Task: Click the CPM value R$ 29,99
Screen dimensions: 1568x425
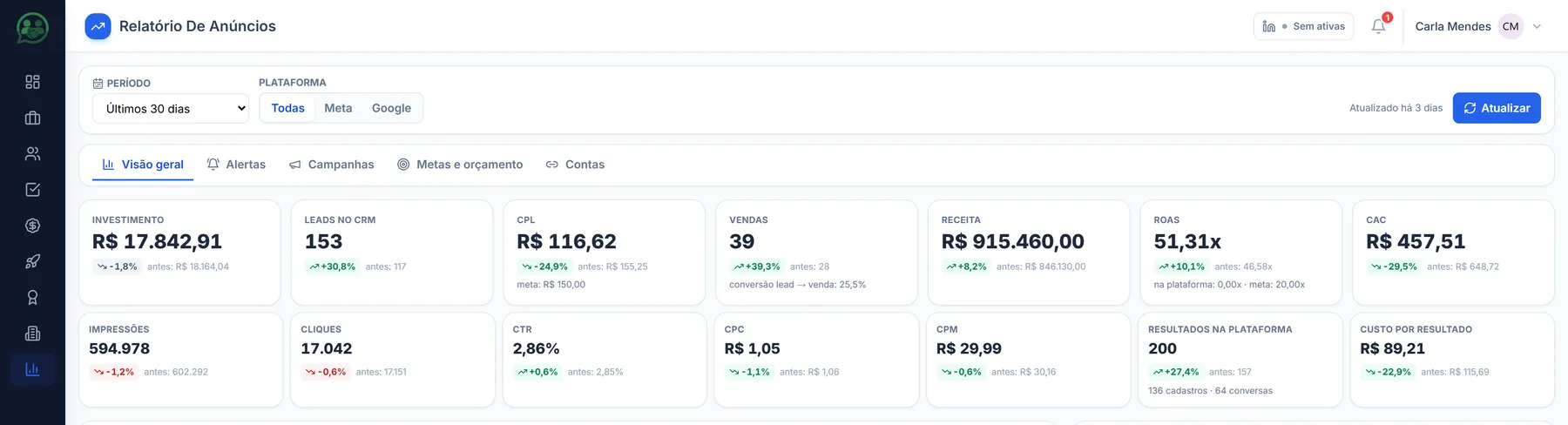Action: (x=969, y=348)
